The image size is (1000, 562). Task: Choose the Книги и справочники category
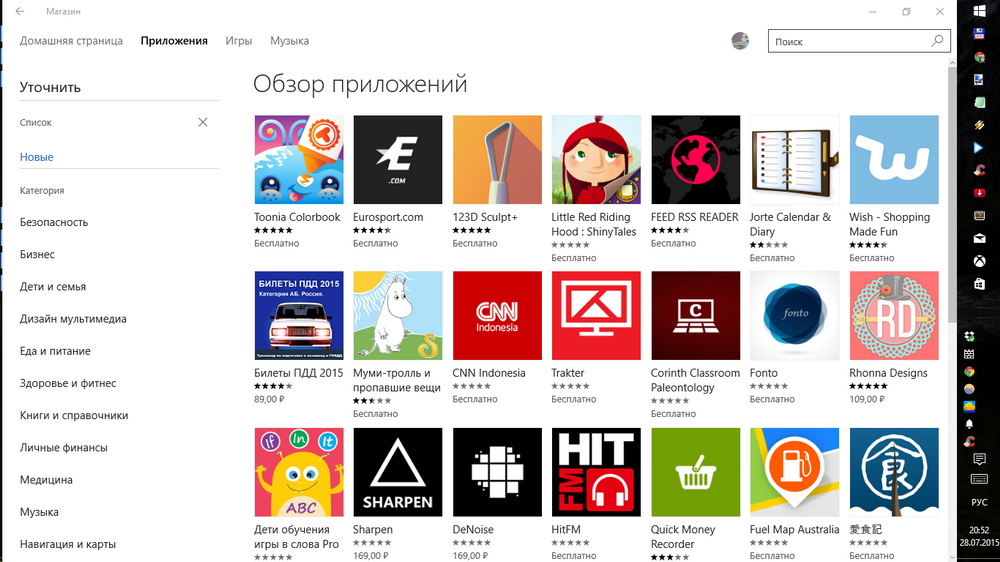pos(74,415)
